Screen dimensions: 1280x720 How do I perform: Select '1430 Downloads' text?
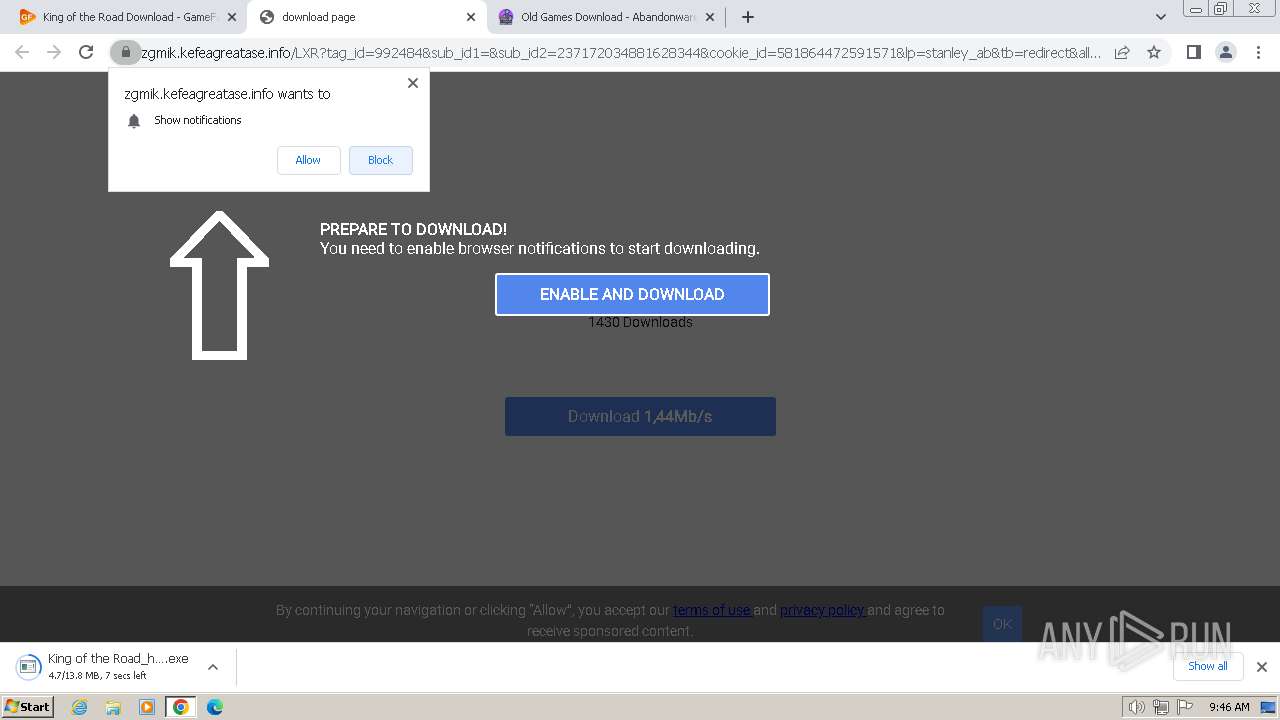640,322
